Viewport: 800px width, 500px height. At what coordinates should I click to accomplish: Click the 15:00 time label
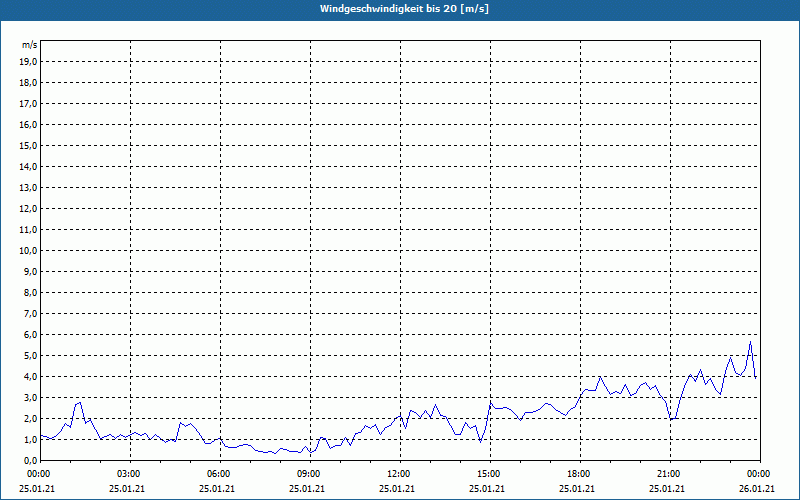(489, 473)
